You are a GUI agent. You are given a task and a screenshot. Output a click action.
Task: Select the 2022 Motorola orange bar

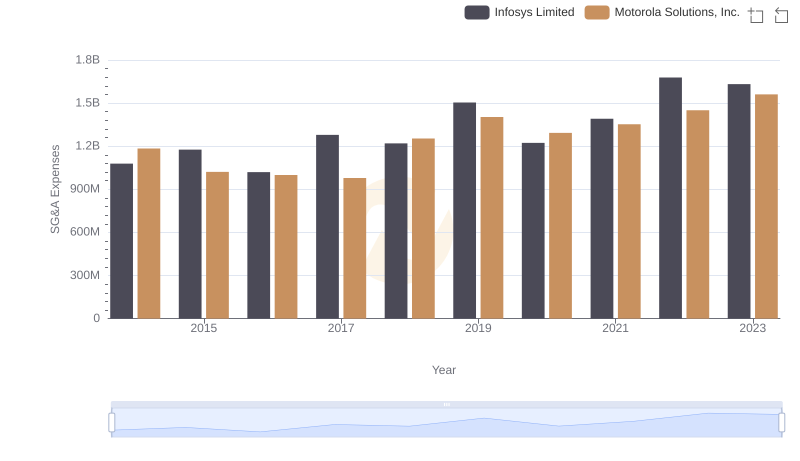[x=698, y=215]
